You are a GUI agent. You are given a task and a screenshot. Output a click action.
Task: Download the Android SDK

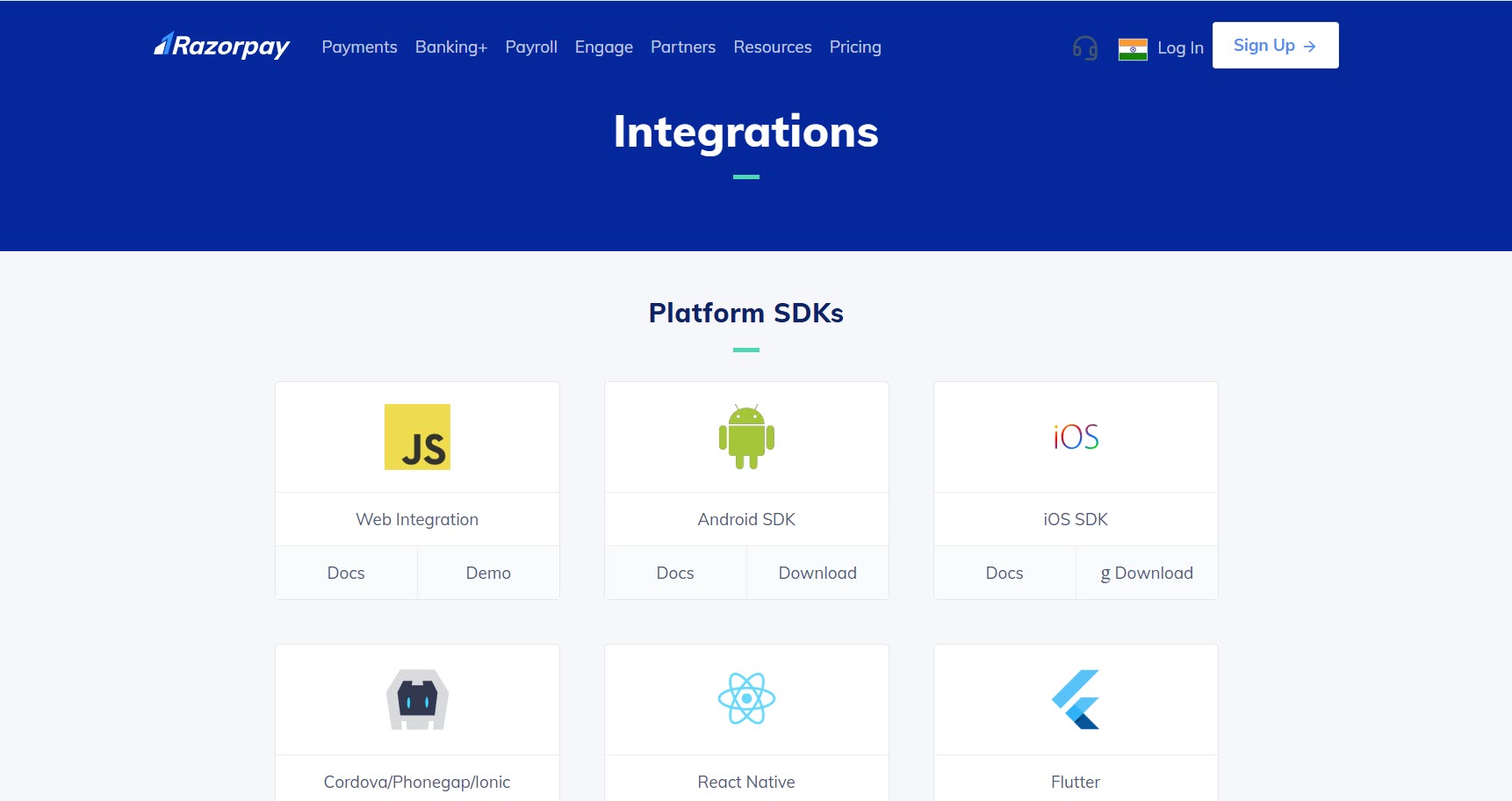(817, 573)
